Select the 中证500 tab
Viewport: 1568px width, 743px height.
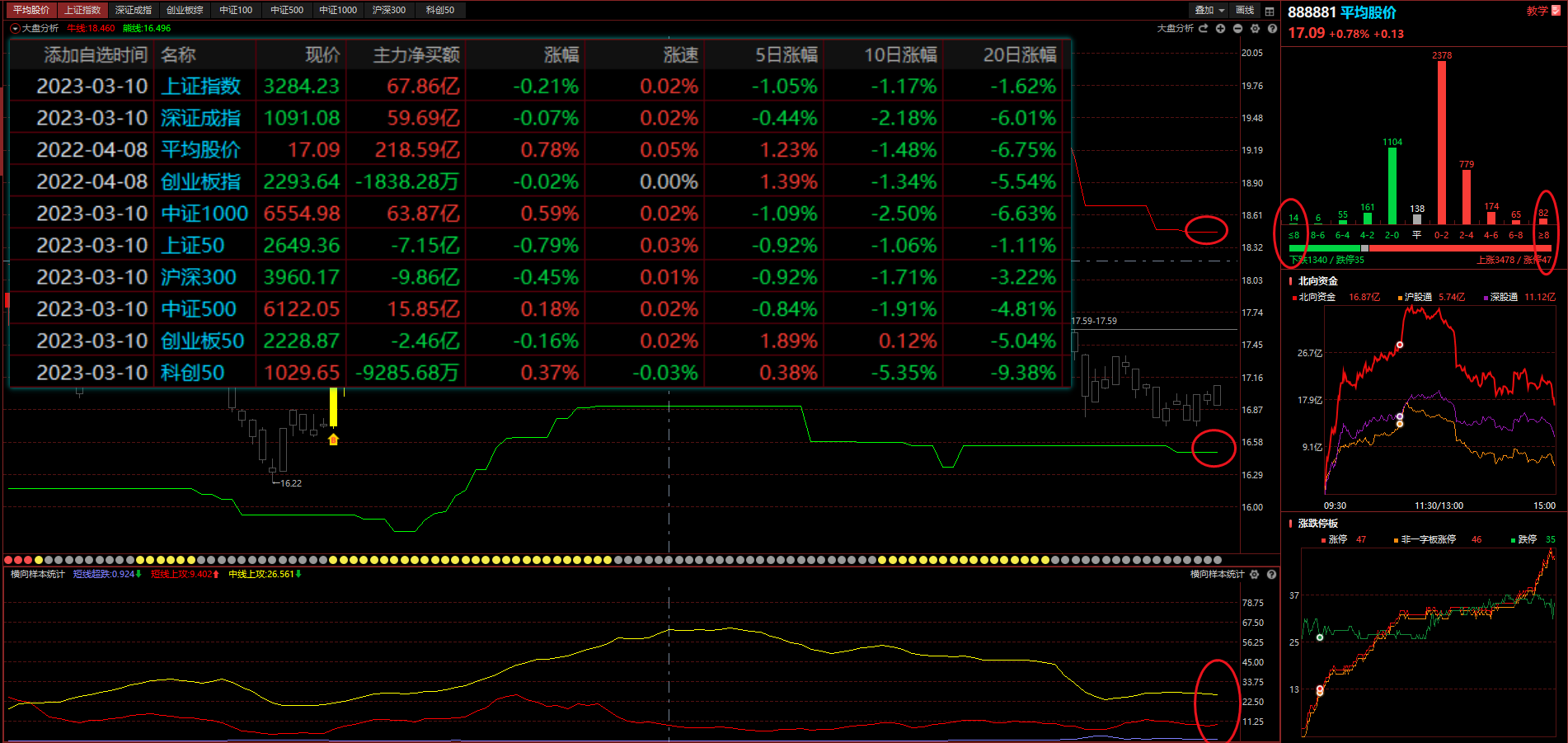point(287,10)
